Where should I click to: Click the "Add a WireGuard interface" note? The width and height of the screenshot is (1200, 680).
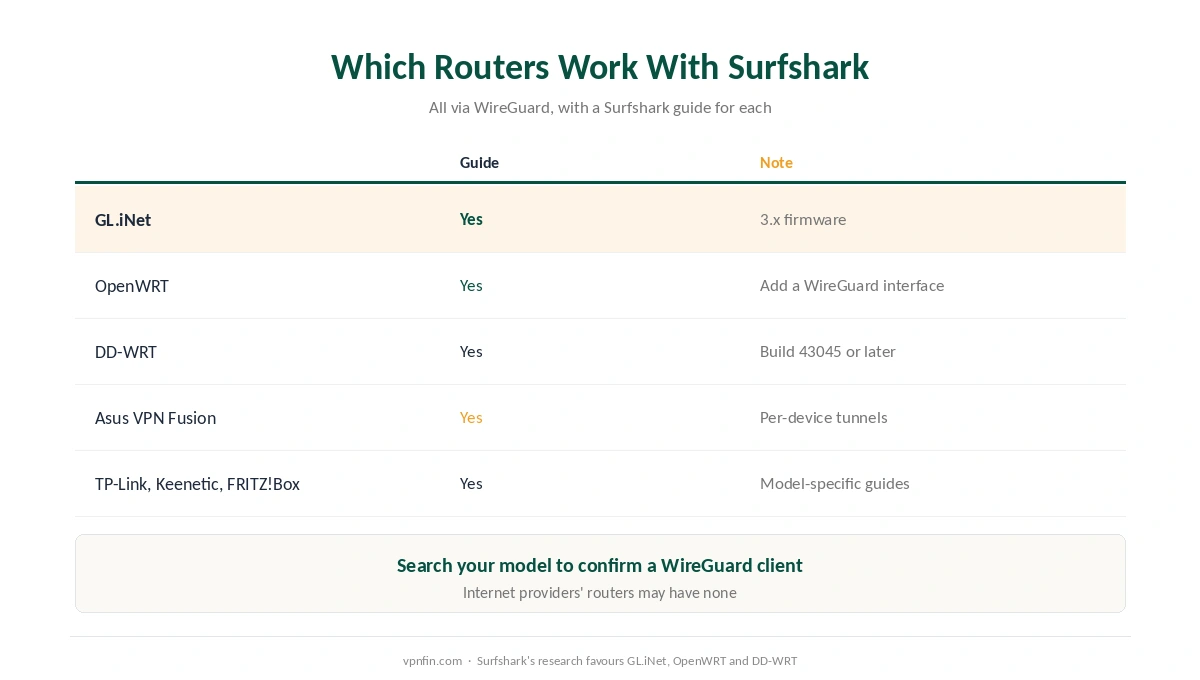click(852, 285)
